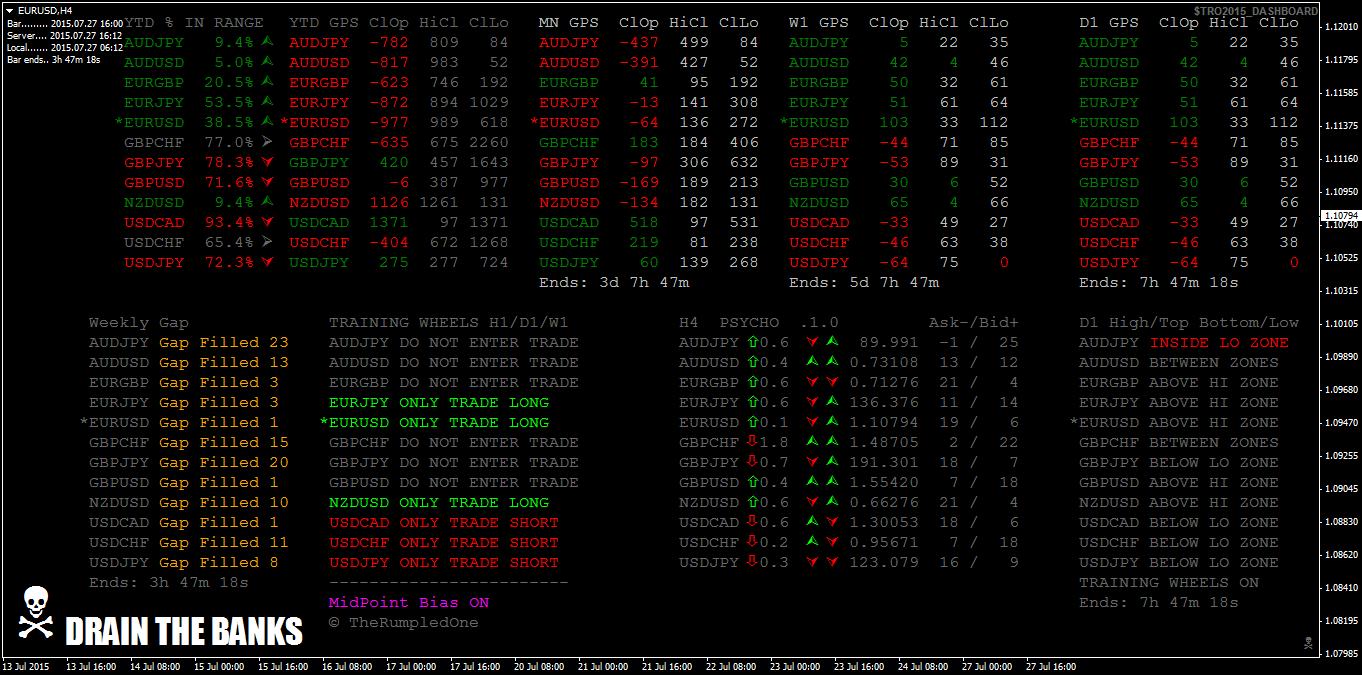Select the green arrow next to EURGBP 20.5%
Viewport: 1362px width, 675px height.
pos(267,82)
